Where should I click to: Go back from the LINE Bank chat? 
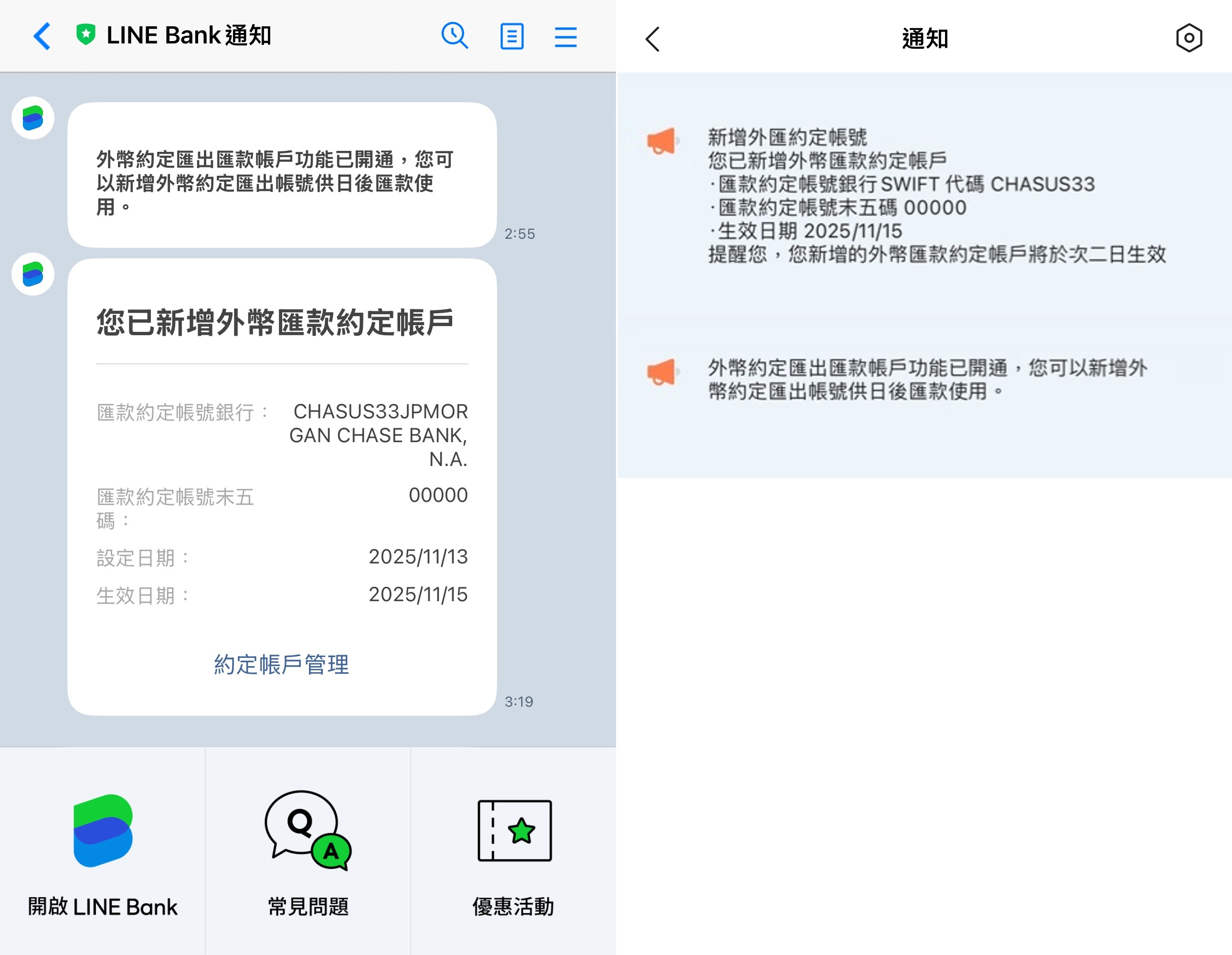coord(42,37)
